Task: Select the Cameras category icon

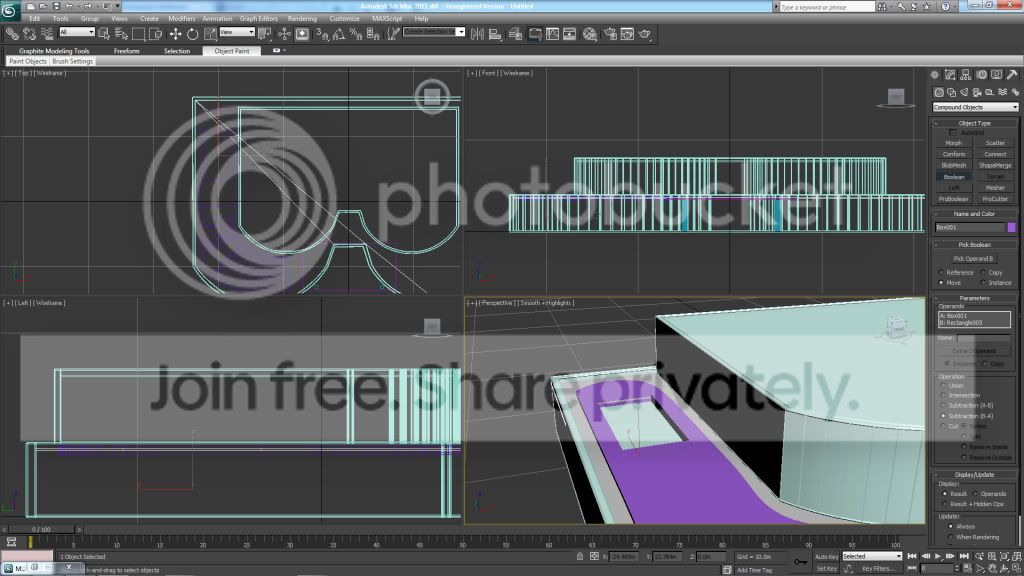Action: (x=977, y=93)
